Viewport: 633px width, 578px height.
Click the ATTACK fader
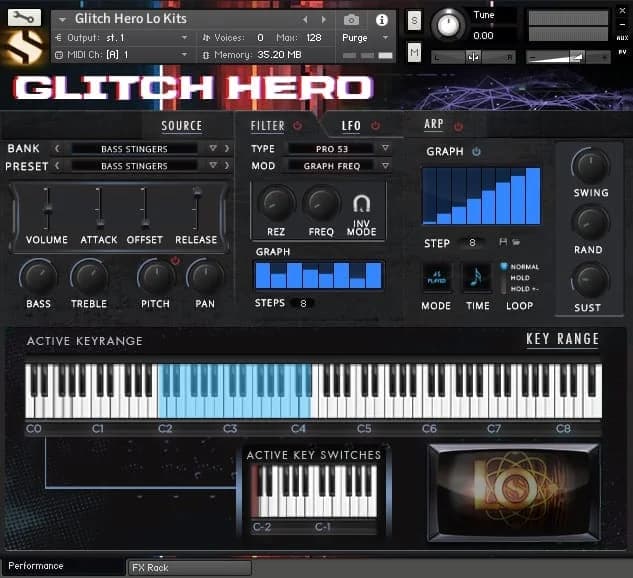tap(99, 209)
